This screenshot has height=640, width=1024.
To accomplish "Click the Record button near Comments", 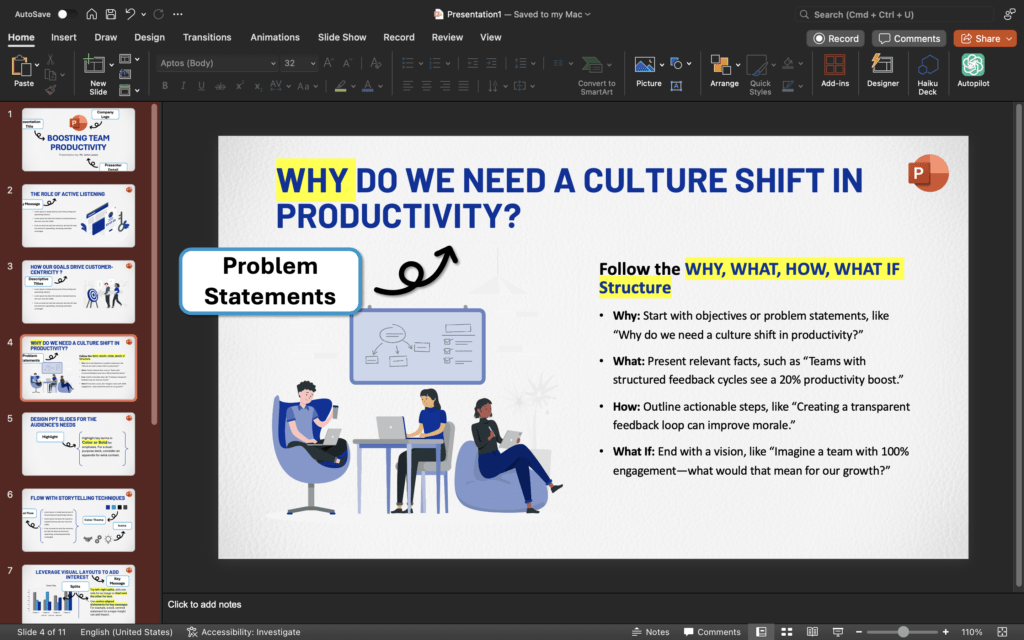I will click(836, 38).
